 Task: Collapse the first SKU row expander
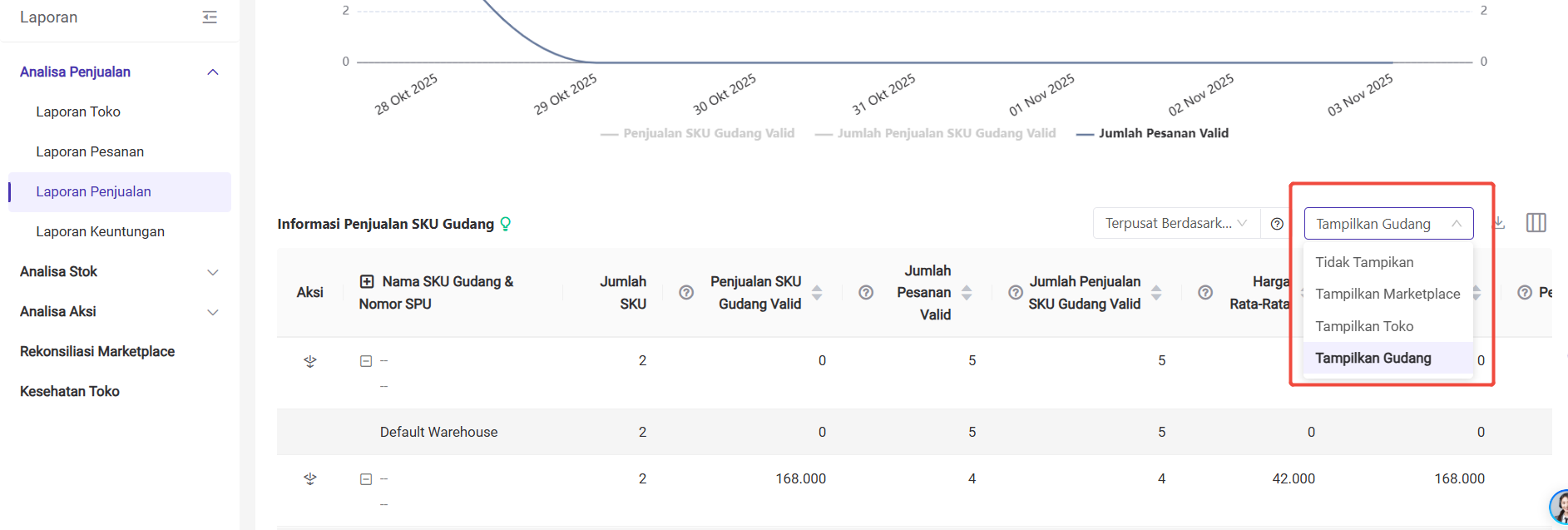pos(366,361)
